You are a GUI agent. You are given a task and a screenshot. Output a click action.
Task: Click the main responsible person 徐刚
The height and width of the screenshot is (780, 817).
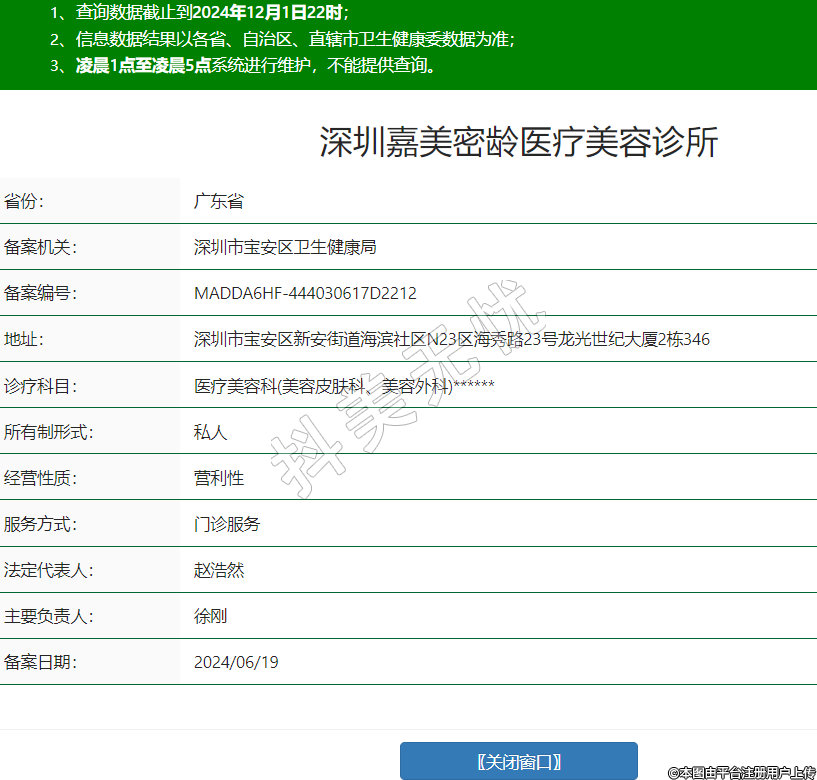[x=211, y=616]
